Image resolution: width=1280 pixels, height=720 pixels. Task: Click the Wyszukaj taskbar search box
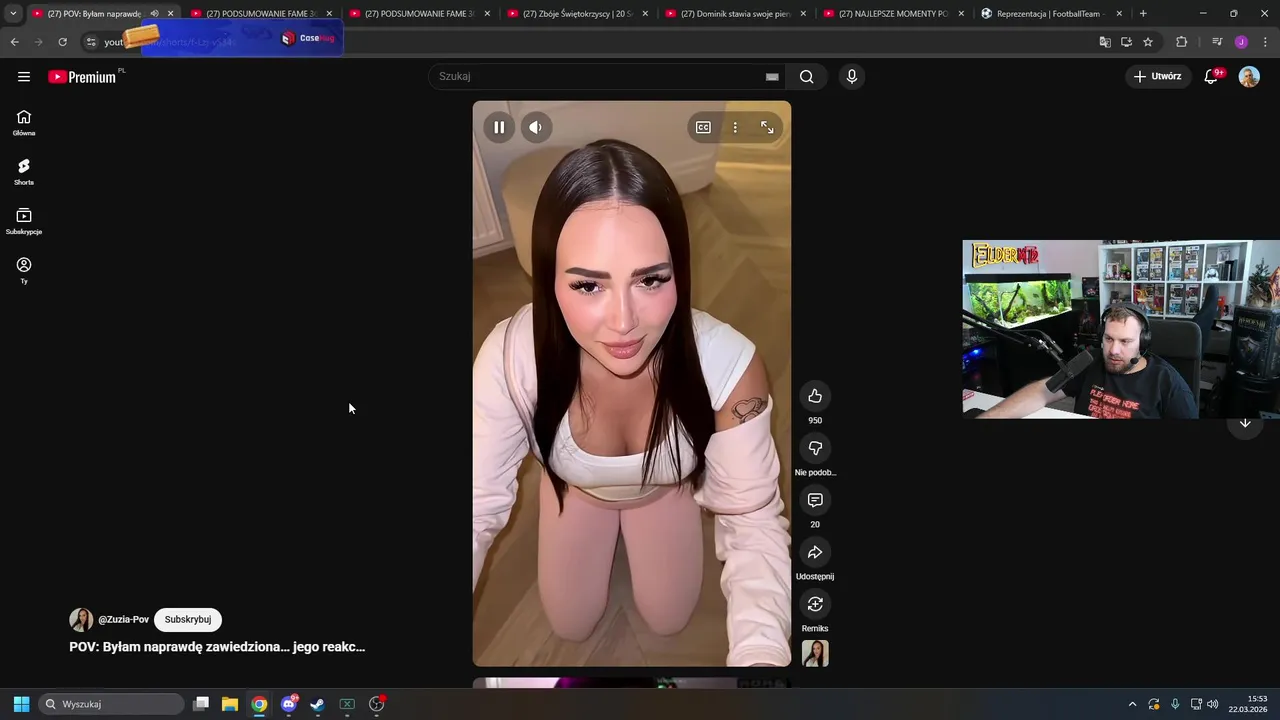112,704
